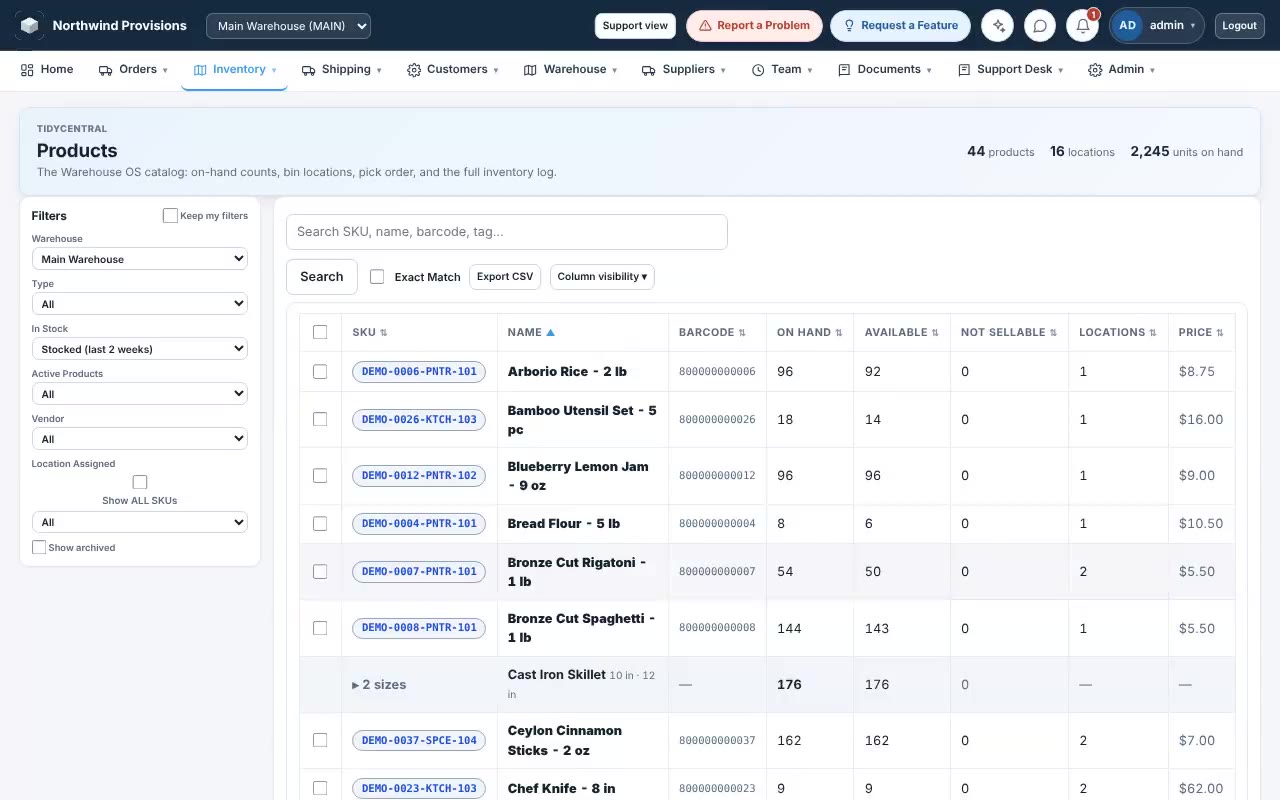
Task: Click Export CSV button
Action: pos(505,277)
